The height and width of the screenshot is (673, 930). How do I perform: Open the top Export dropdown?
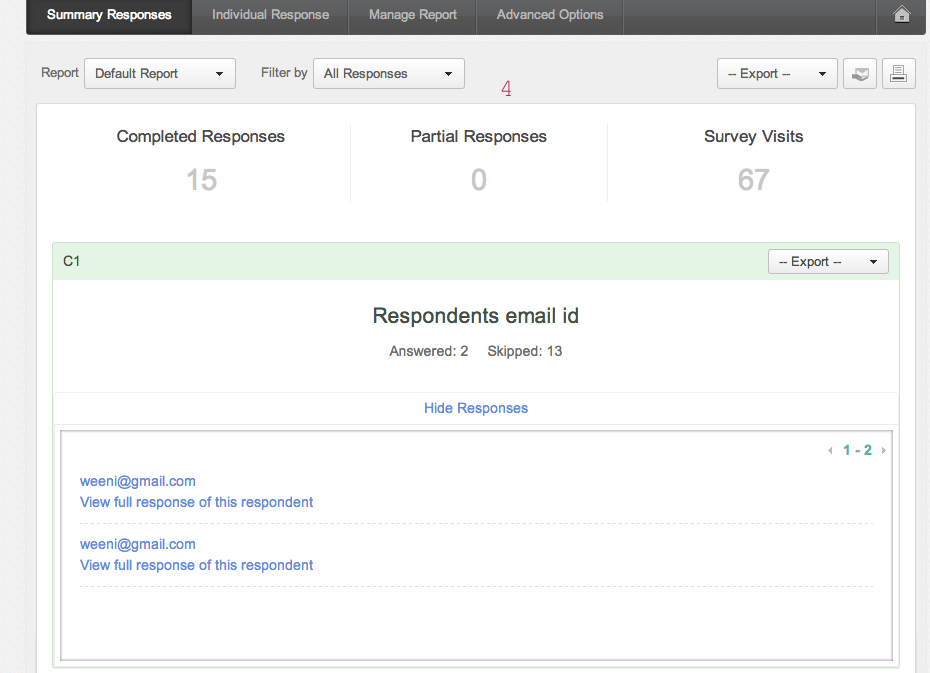(777, 74)
